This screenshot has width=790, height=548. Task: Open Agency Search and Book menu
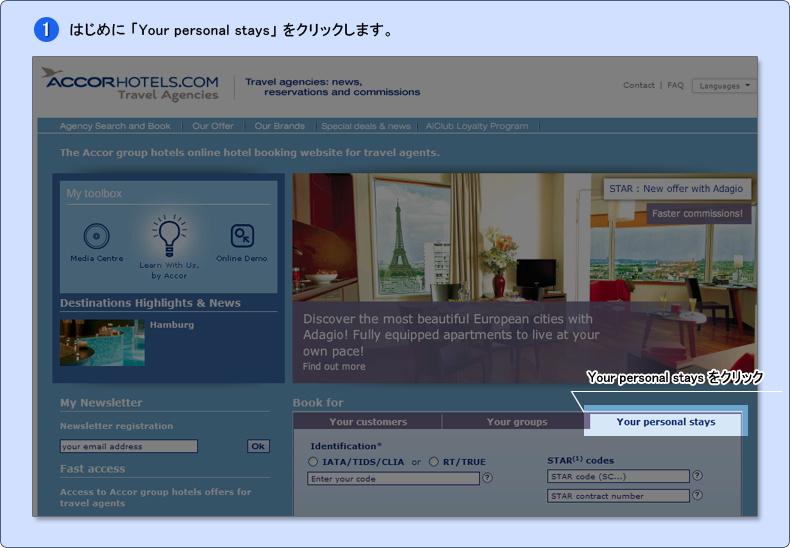115,126
